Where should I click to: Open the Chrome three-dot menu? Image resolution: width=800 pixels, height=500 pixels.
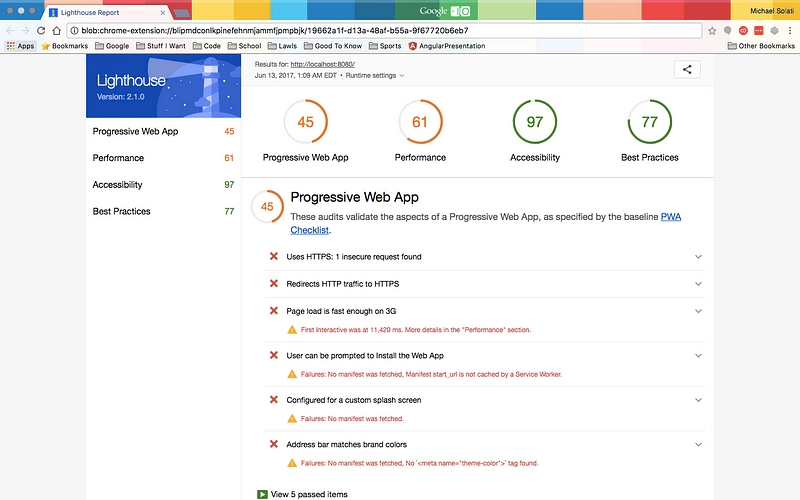point(790,31)
